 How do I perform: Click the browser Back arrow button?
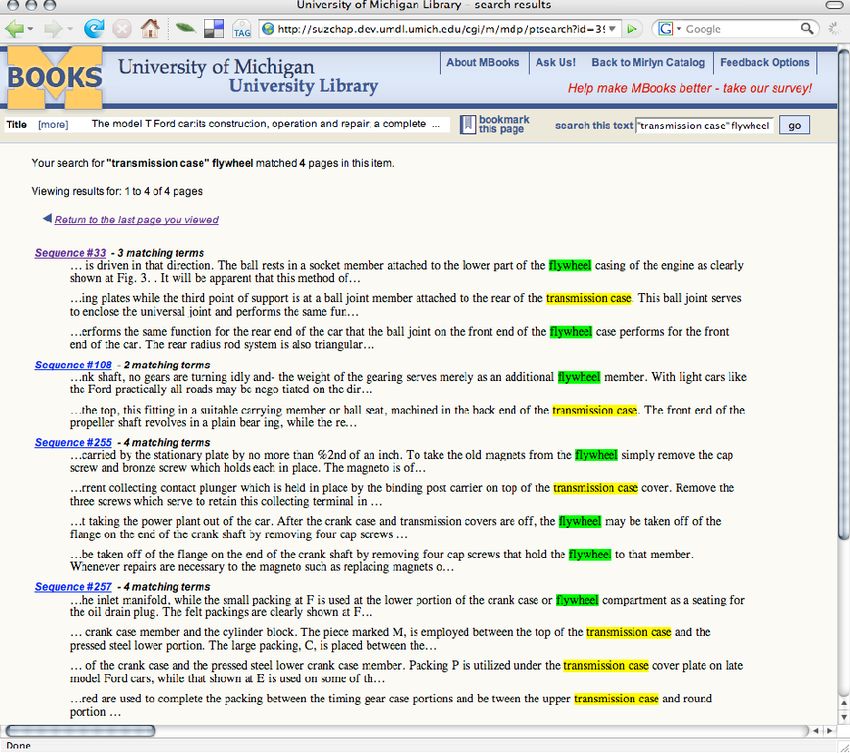pyautogui.click(x=14, y=28)
